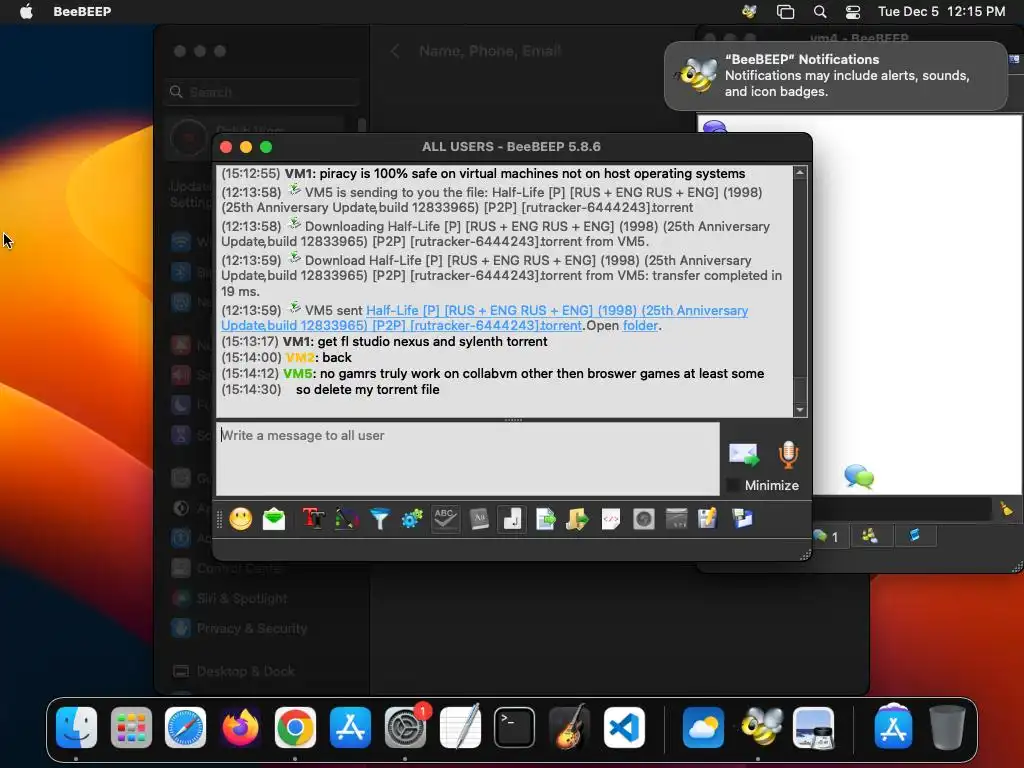Viewport: 1024px width, 768px height.
Task: Open the 'folder' link in chat
Action: [640, 325]
